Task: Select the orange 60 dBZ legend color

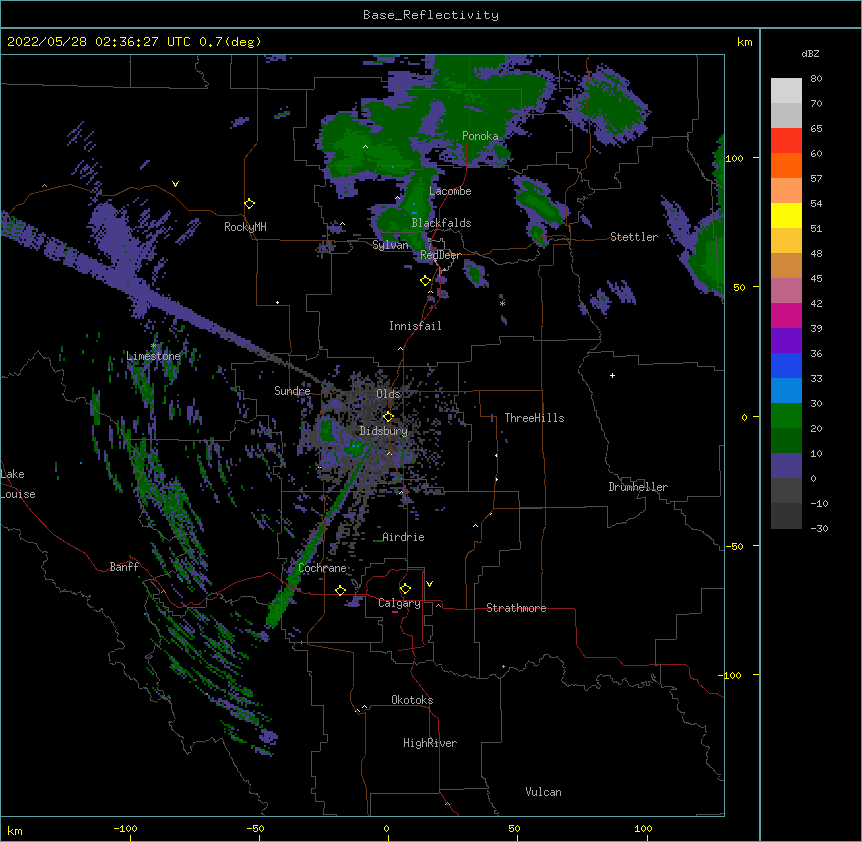Action: click(x=786, y=165)
